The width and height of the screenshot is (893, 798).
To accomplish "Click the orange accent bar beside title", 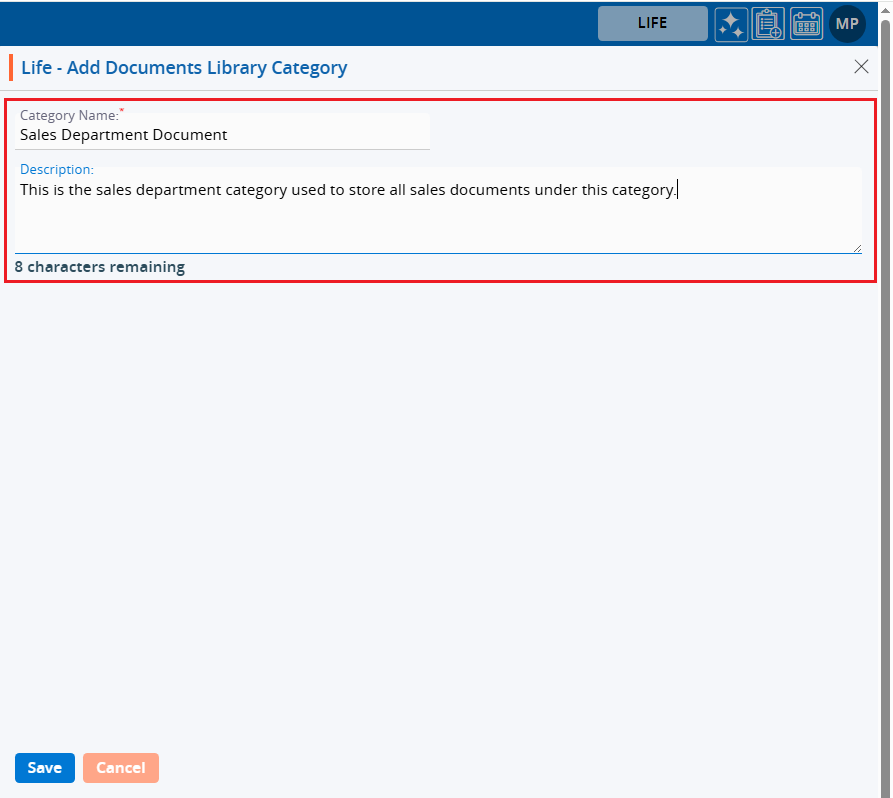I will [x=11, y=67].
